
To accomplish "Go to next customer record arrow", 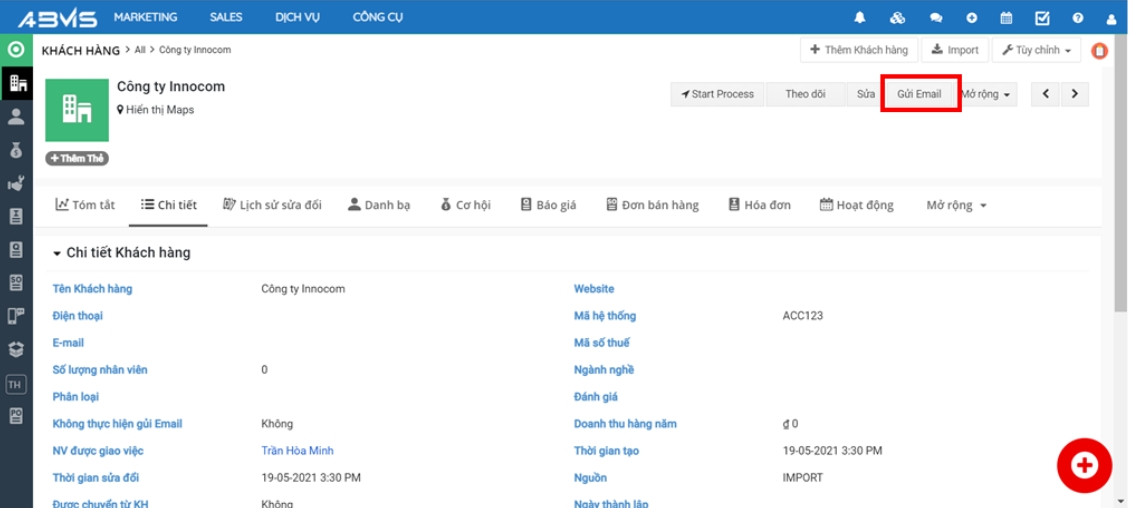I will click(1074, 94).
